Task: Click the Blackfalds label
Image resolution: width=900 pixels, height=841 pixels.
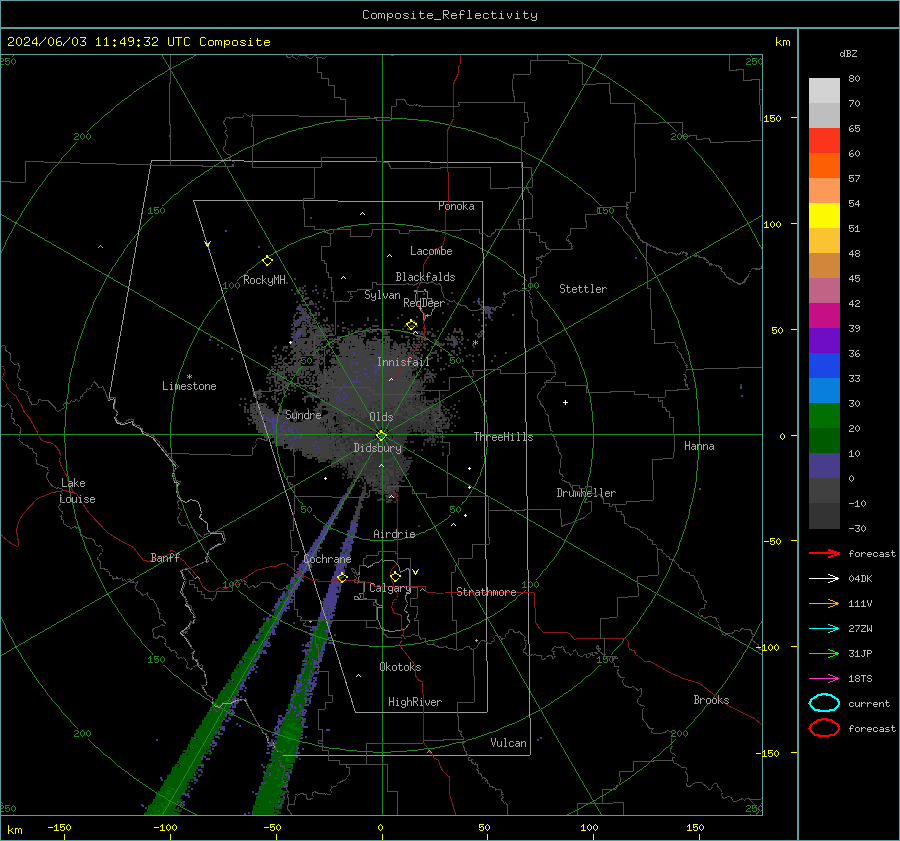Action: click(425, 277)
